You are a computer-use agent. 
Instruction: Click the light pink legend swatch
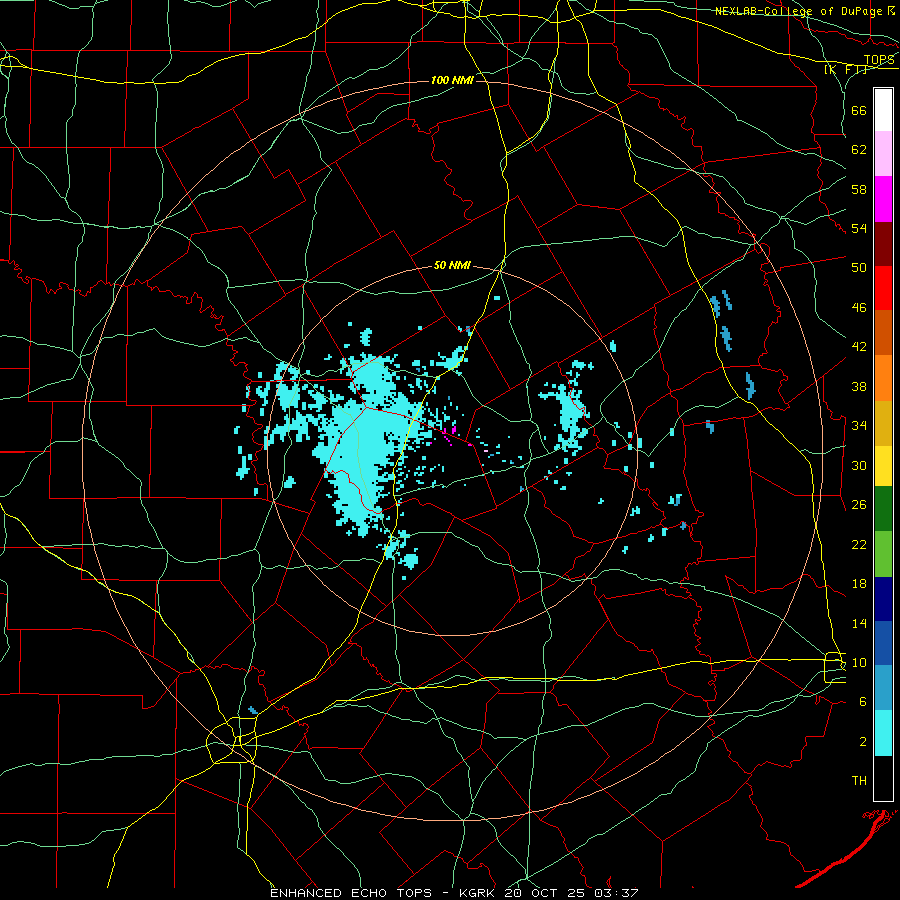click(883, 153)
